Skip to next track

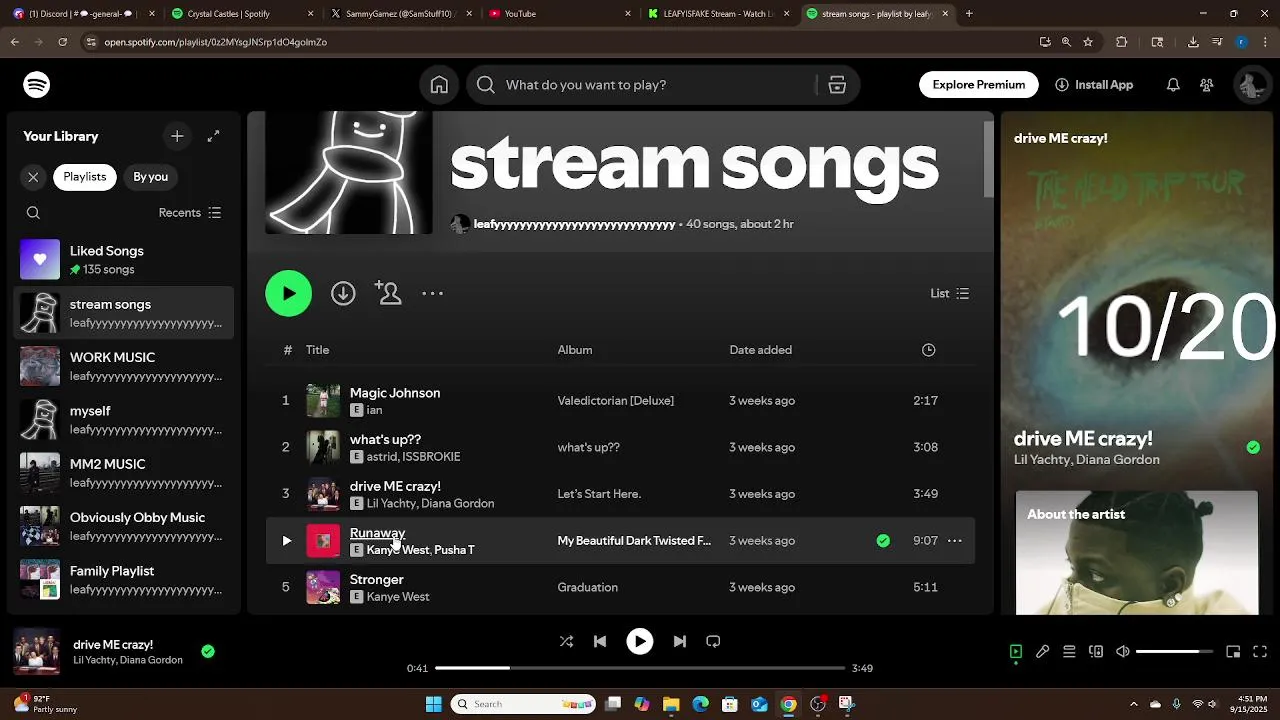(679, 641)
